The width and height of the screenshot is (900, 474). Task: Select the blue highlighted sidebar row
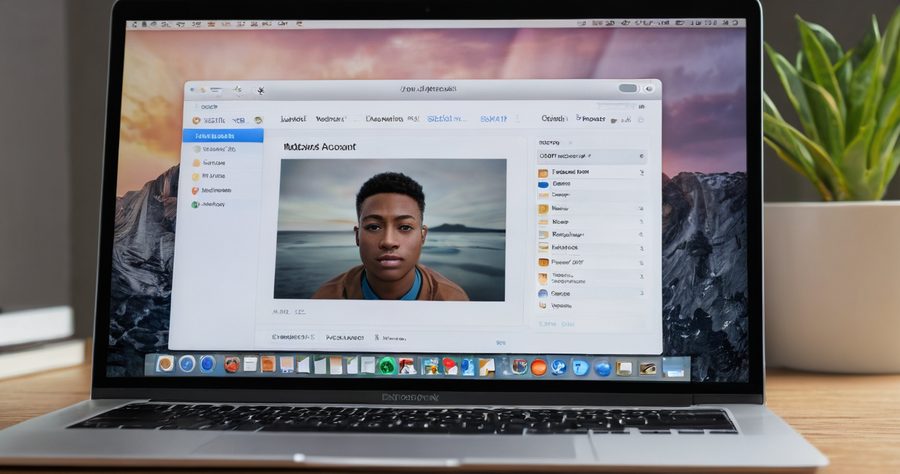[223, 135]
